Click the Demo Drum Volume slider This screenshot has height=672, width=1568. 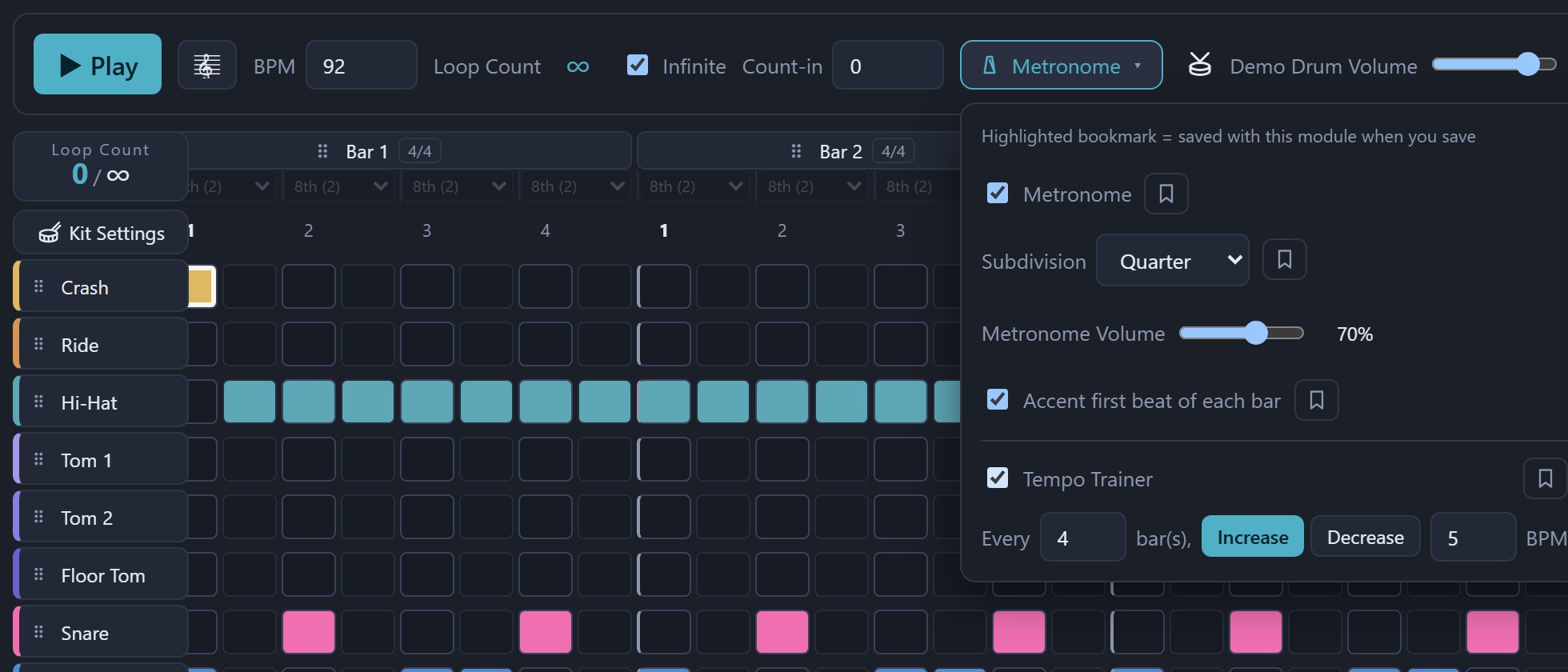point(1494,65)
